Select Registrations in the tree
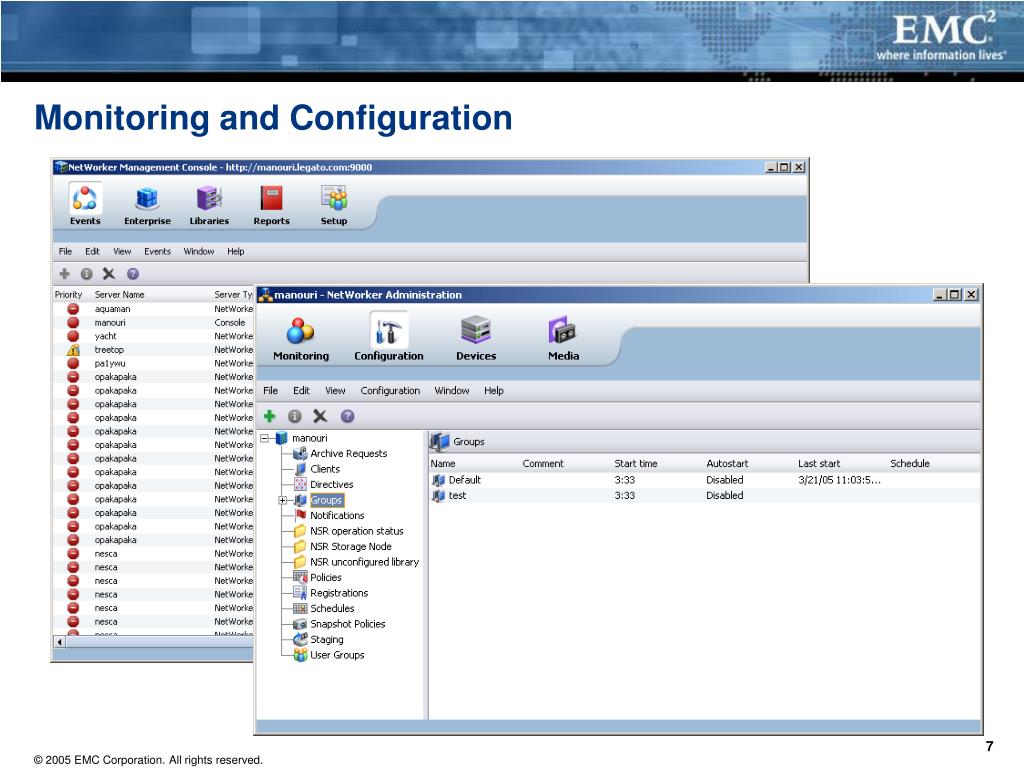 click(339, 593)
